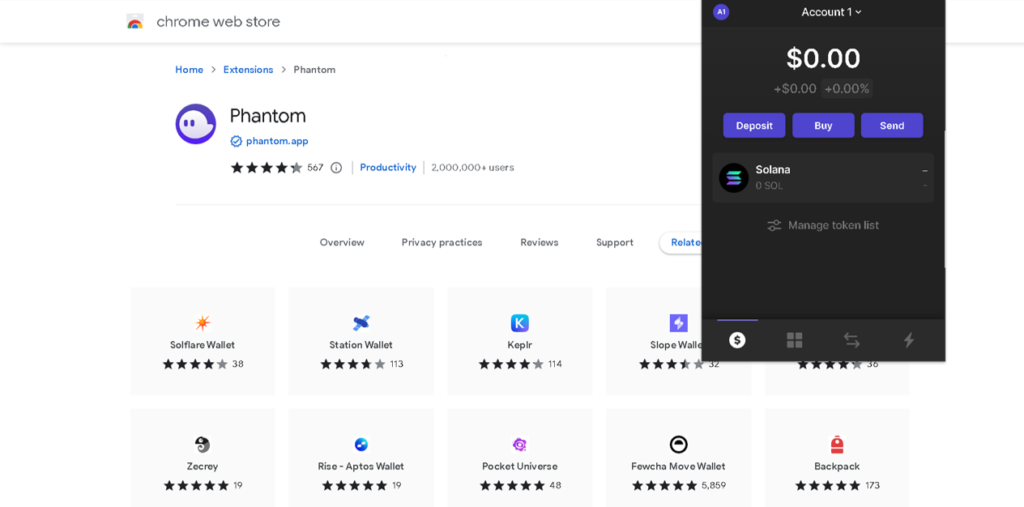Open the swap arrows tab in Phantom
Image resolution: width=1024 pixels, height=507 pixels.
[852, 340]
